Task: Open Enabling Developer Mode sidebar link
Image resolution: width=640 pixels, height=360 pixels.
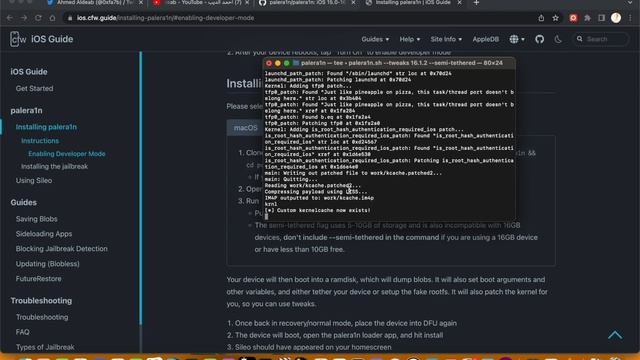Action: pos(67,153)
